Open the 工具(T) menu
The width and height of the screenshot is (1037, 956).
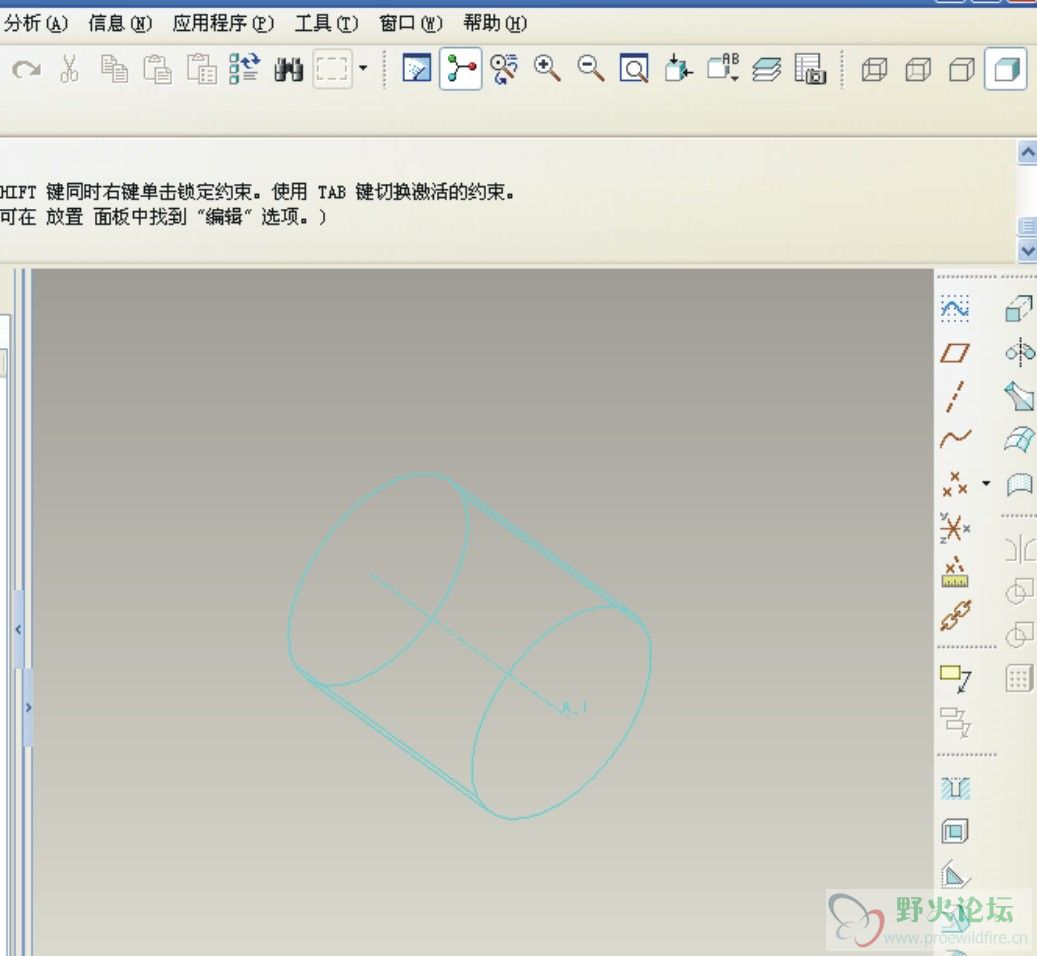pos(326,24)
